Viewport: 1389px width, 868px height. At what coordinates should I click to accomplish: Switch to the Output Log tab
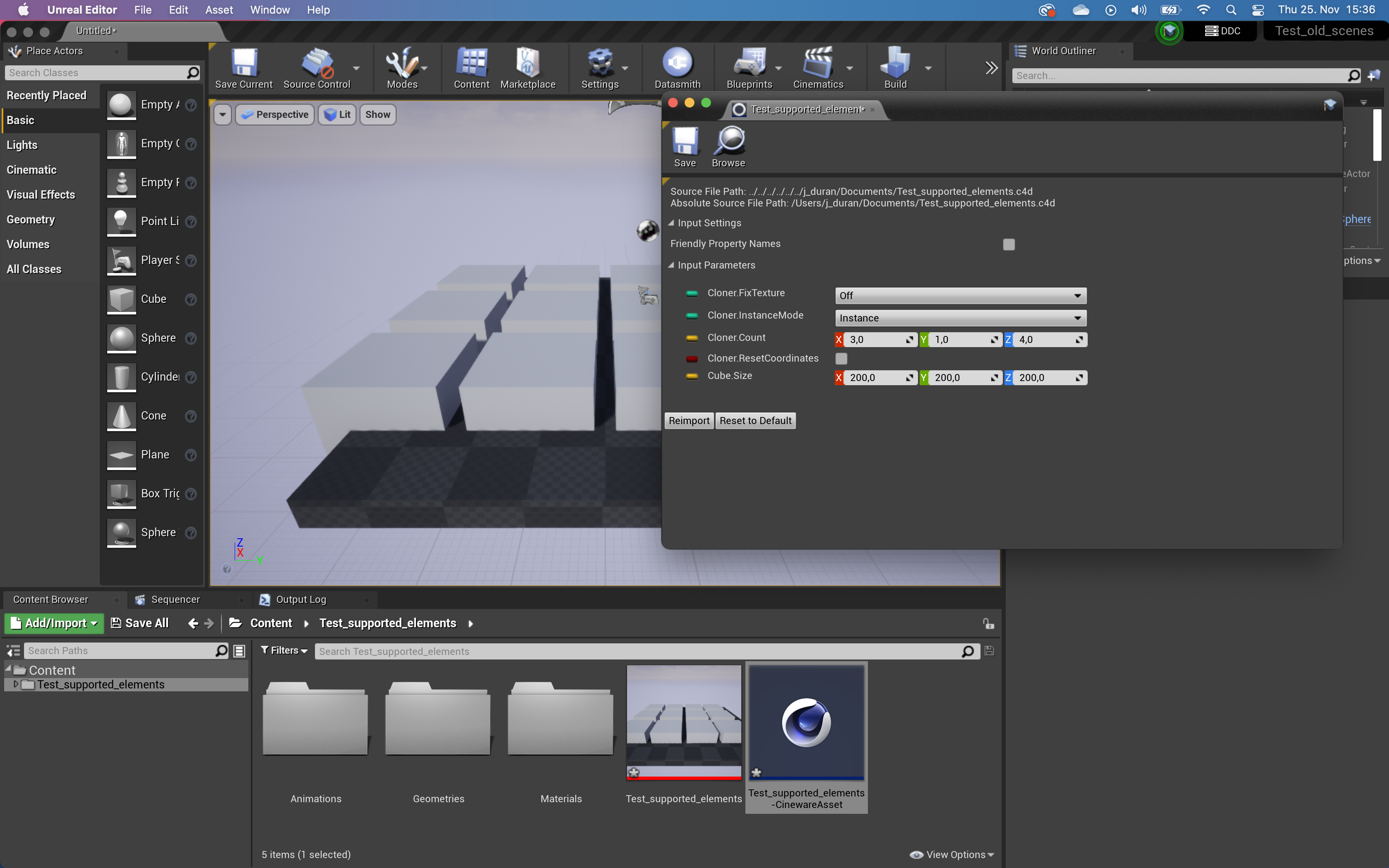click(301, 599)
